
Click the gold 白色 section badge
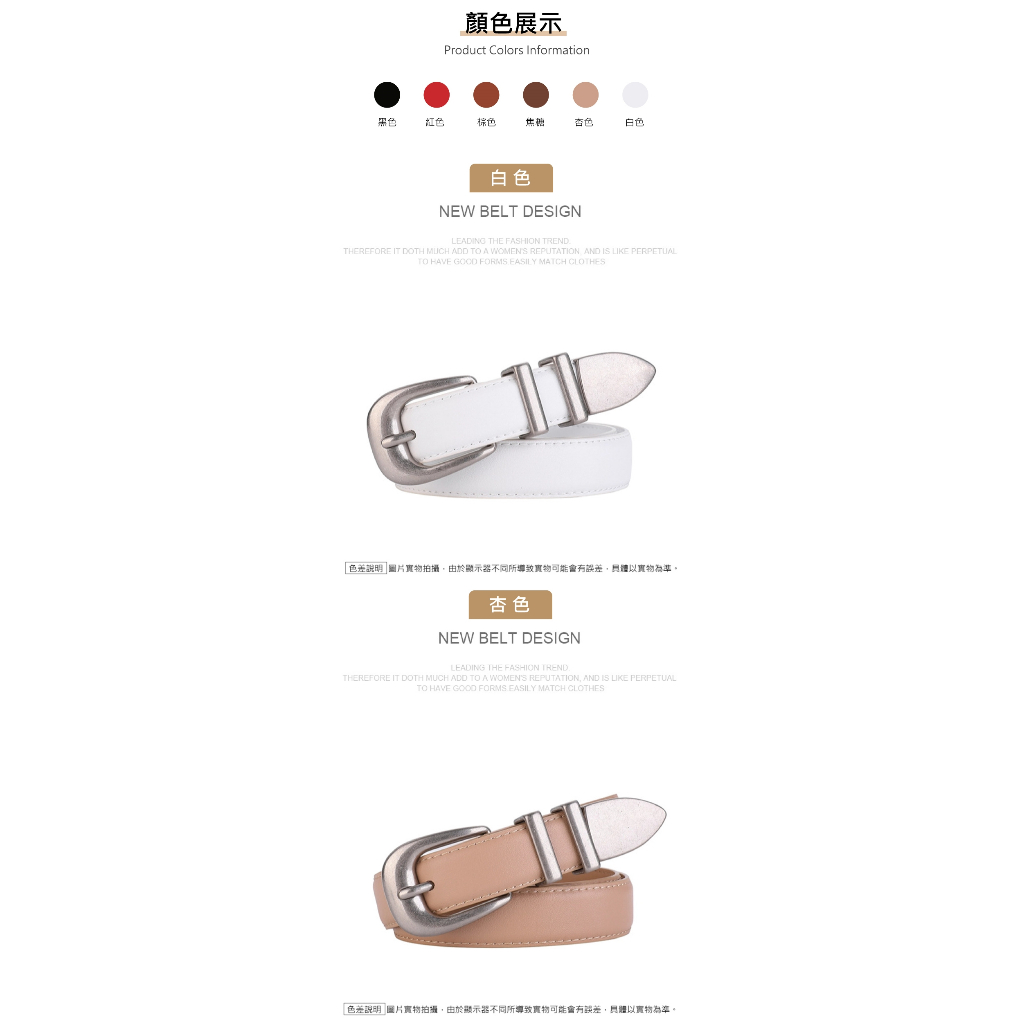(x=511, y=178)
